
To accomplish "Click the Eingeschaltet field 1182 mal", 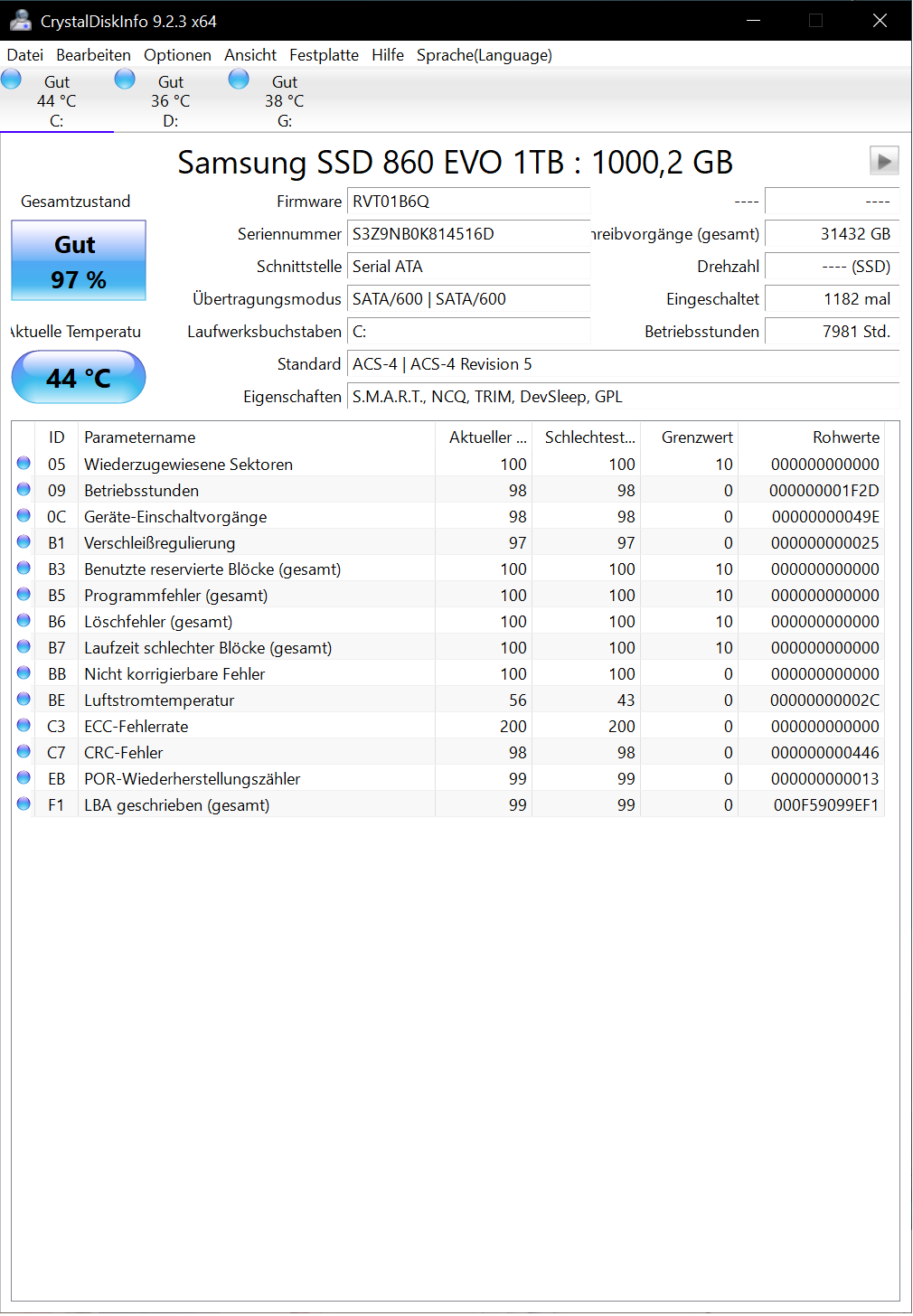I will pyautogui.click(x=833, y=298).
